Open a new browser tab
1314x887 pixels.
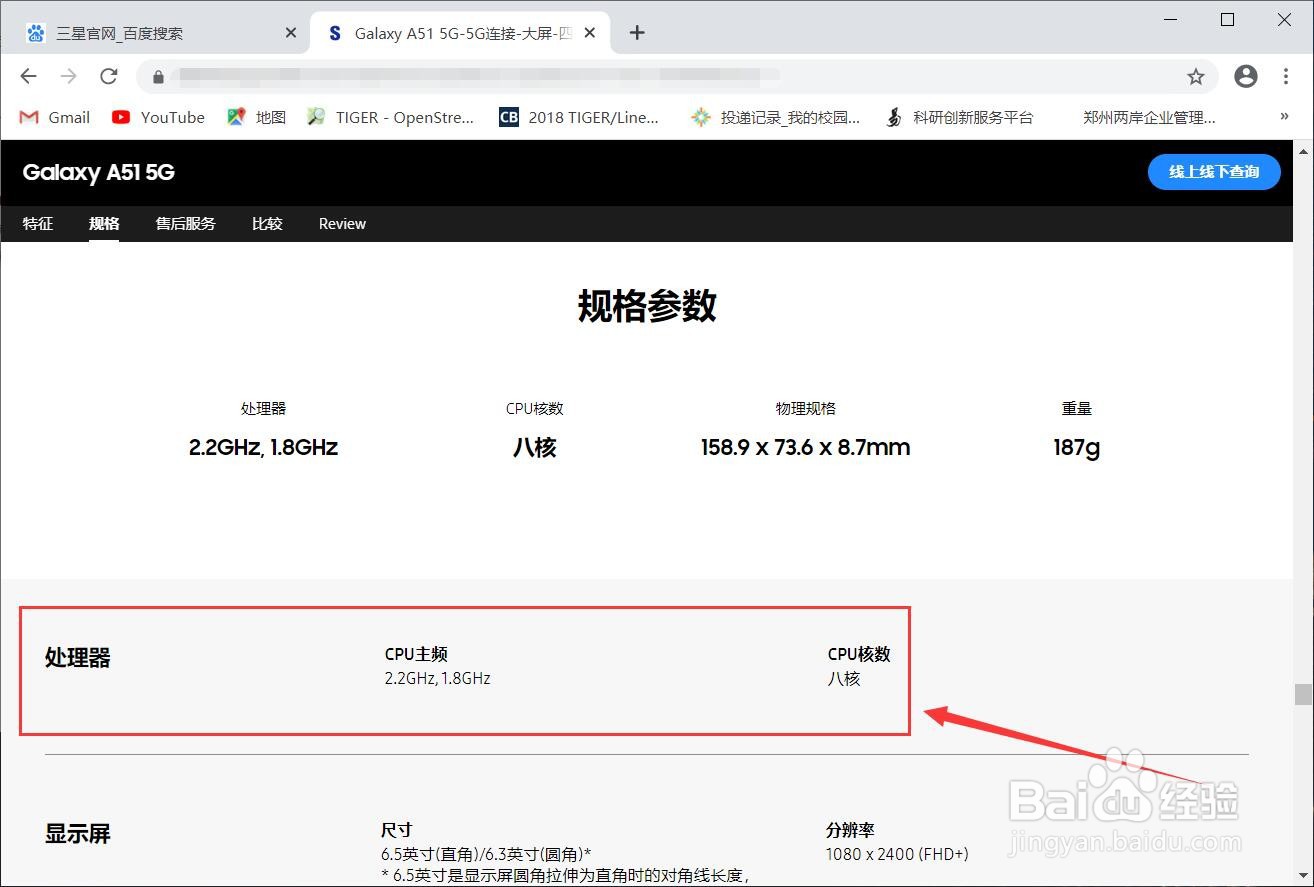[637, 33]
